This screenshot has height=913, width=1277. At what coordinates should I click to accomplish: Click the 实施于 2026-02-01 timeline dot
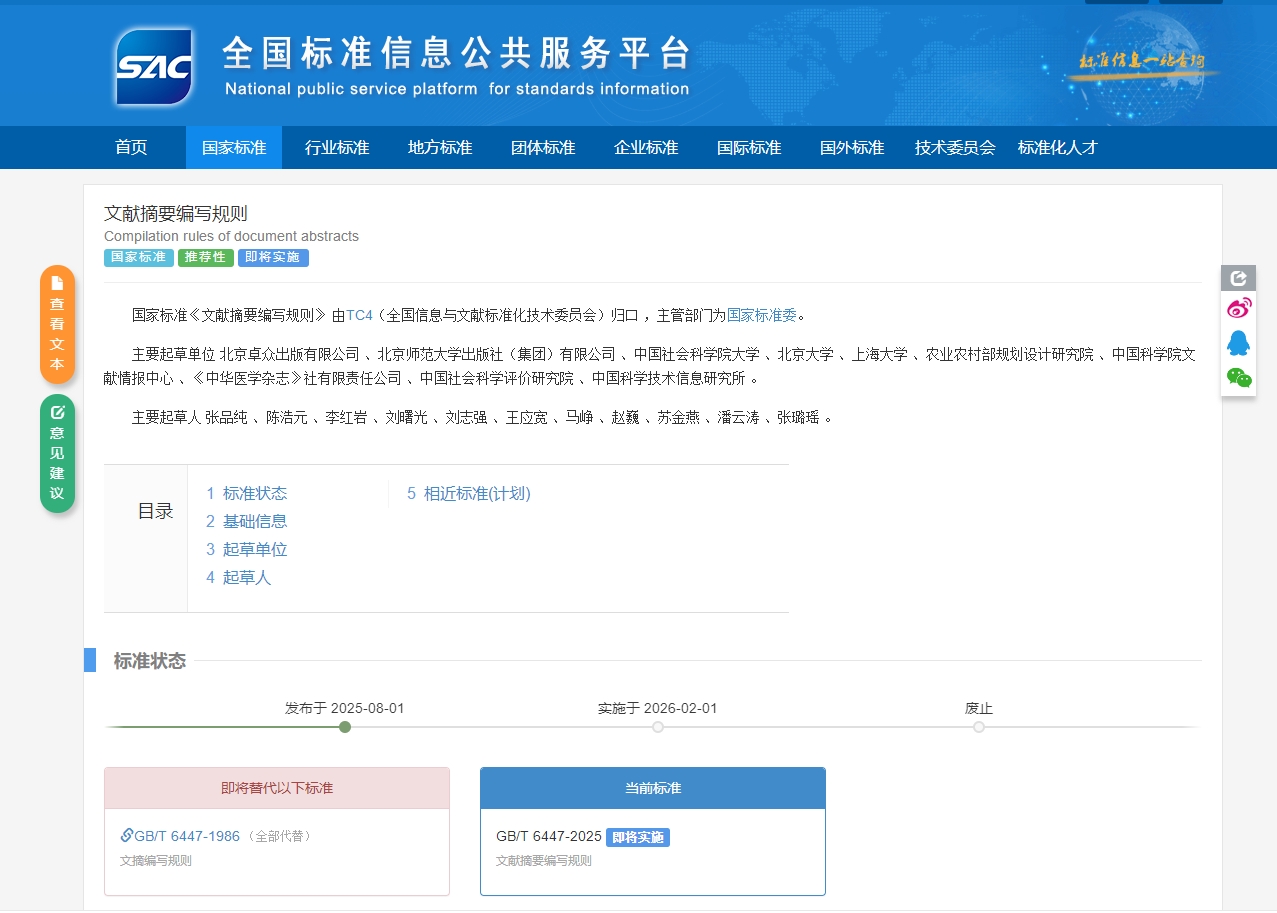(x=658, y=727)
